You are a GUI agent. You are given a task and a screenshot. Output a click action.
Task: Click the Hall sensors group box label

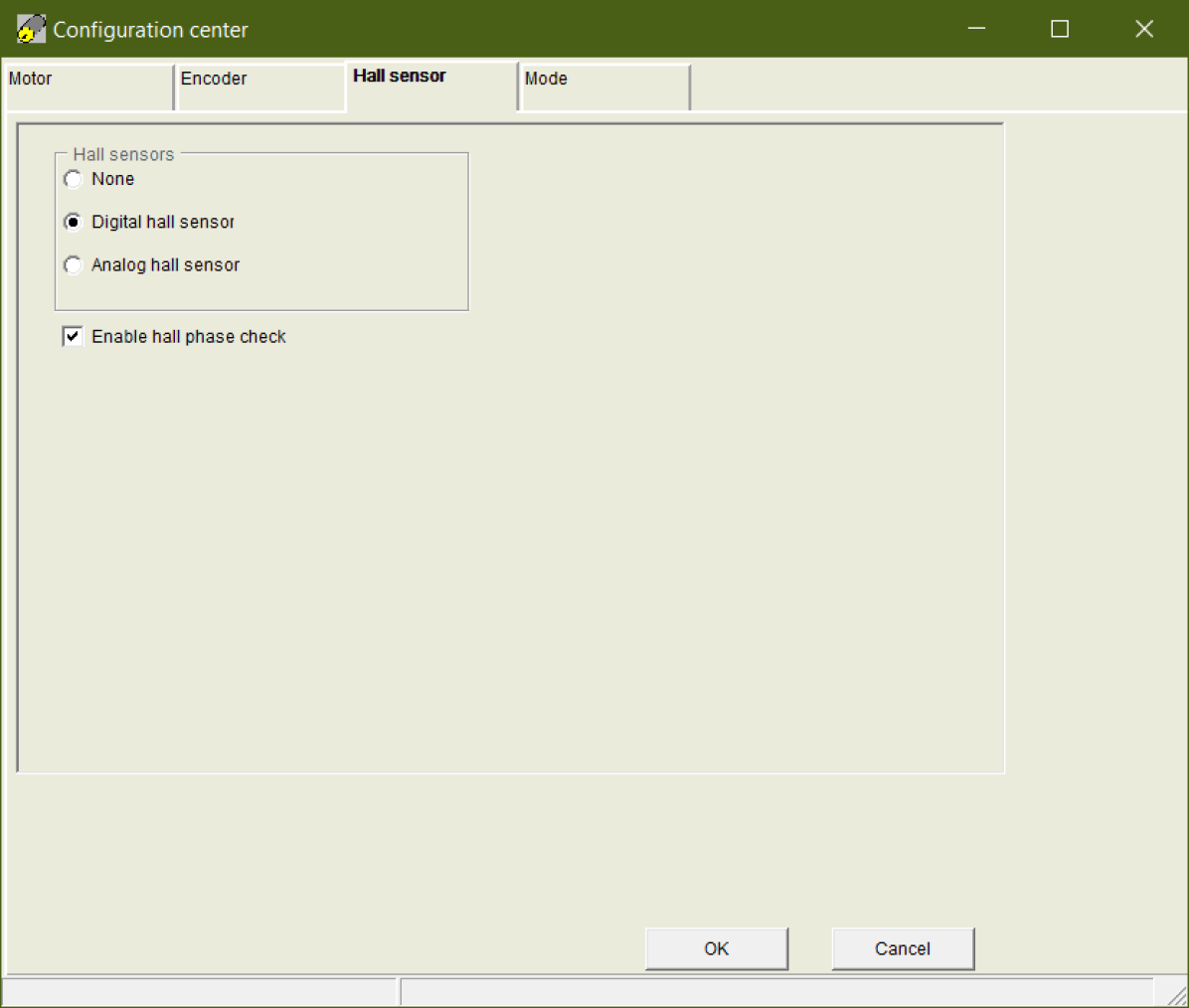tap(123, 154)
